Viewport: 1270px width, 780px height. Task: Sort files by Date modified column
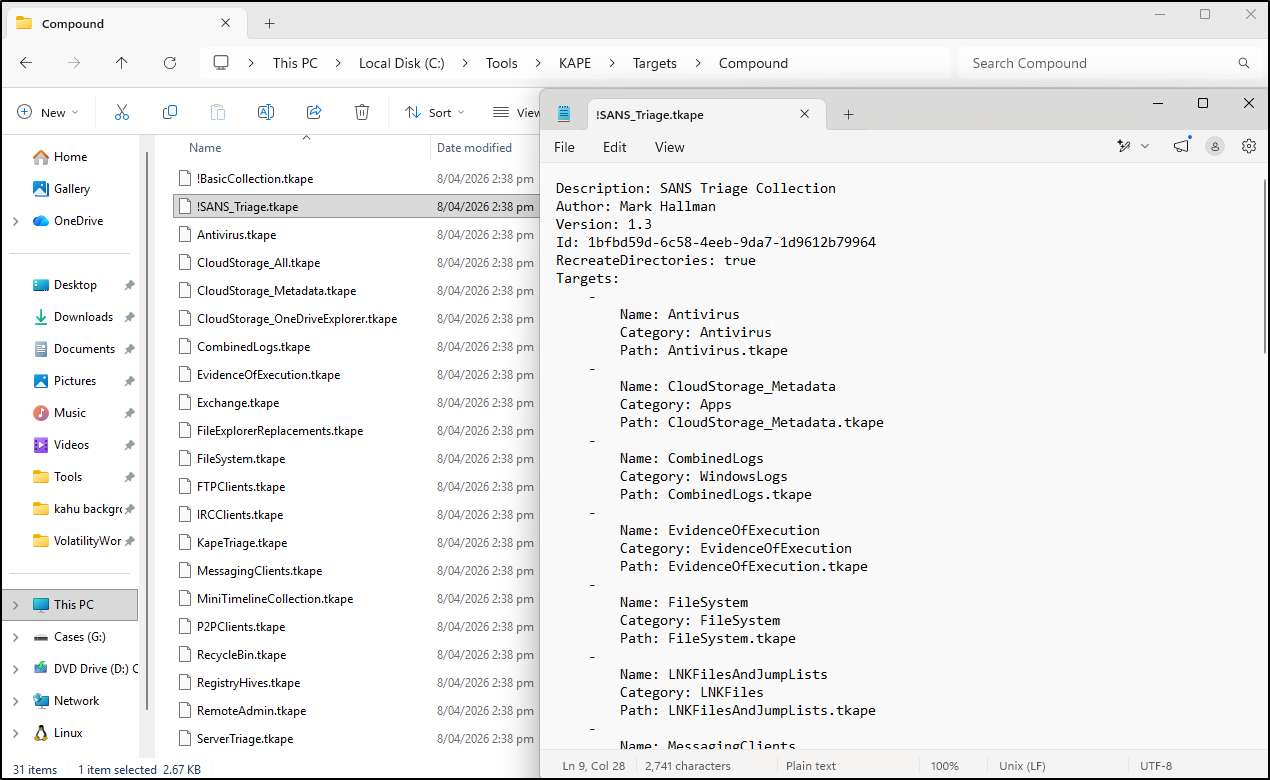tap(474, 148)
